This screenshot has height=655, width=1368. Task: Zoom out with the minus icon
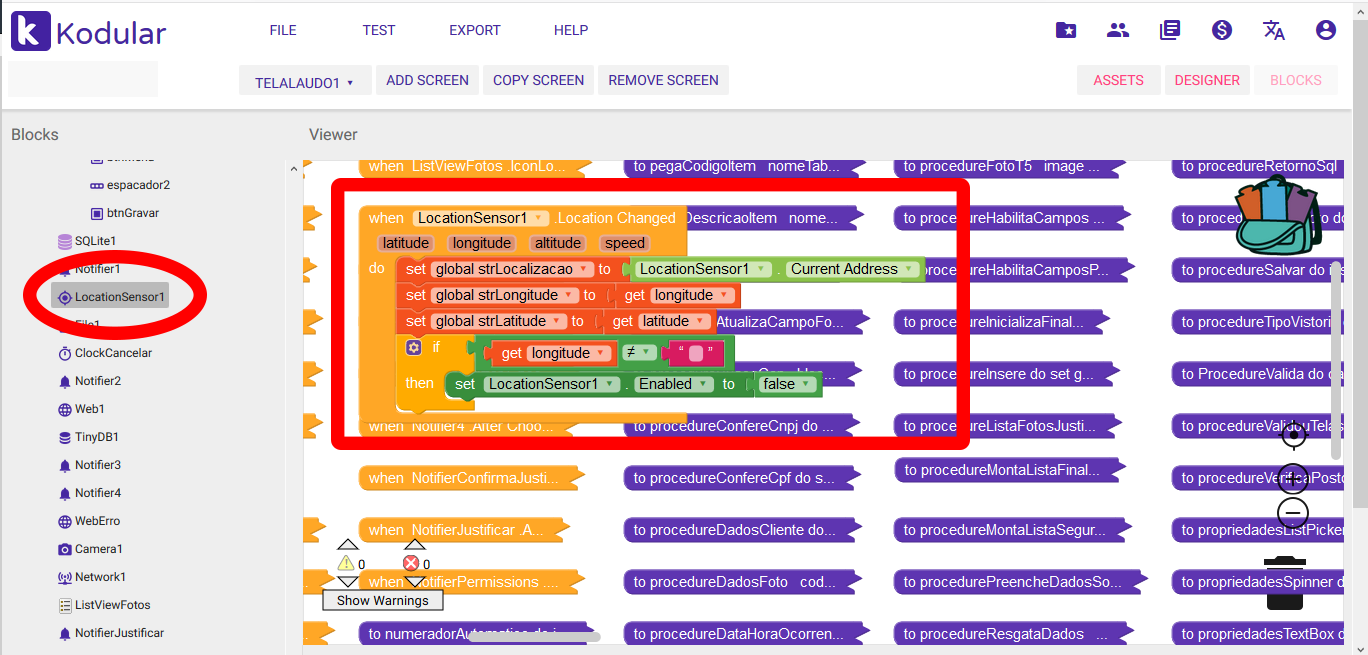(1293, 513)
